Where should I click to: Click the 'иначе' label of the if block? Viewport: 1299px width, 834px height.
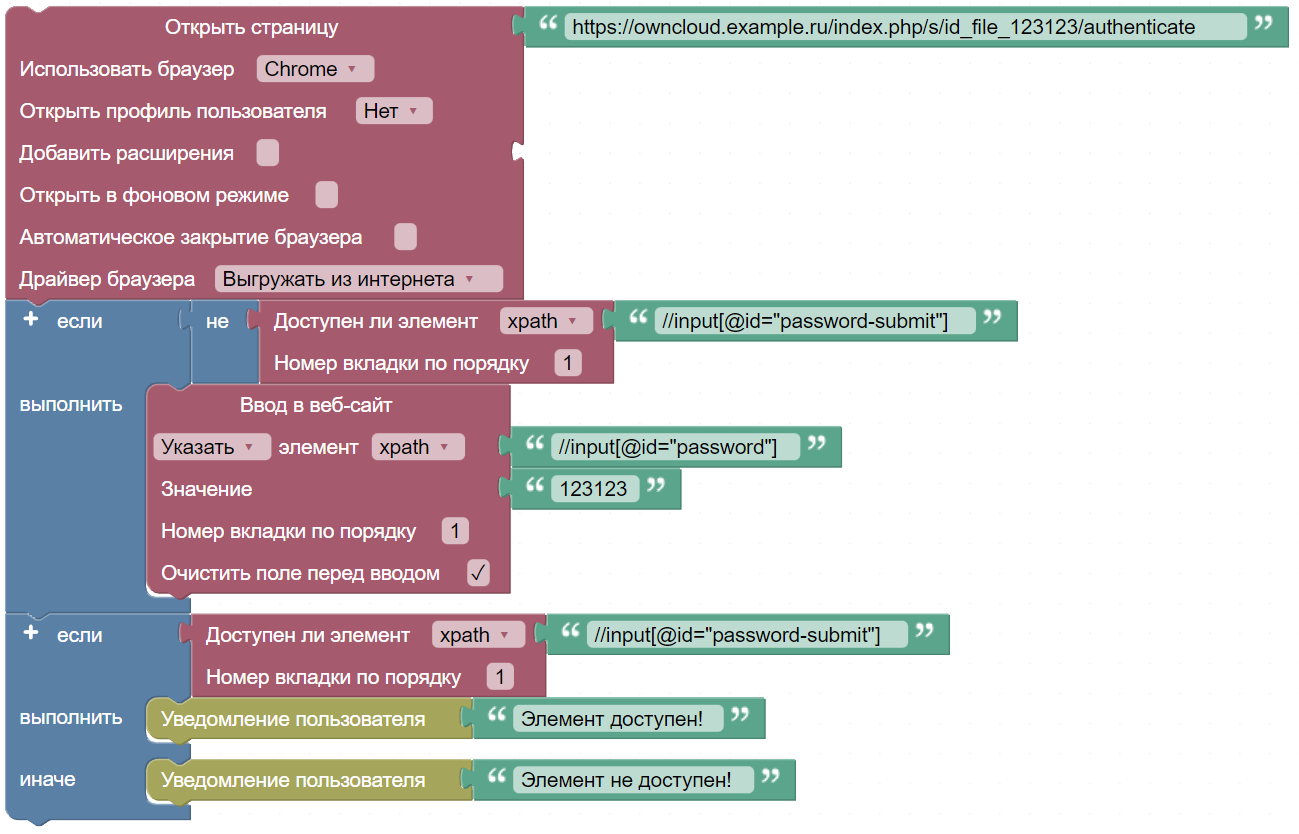[48, 779]
